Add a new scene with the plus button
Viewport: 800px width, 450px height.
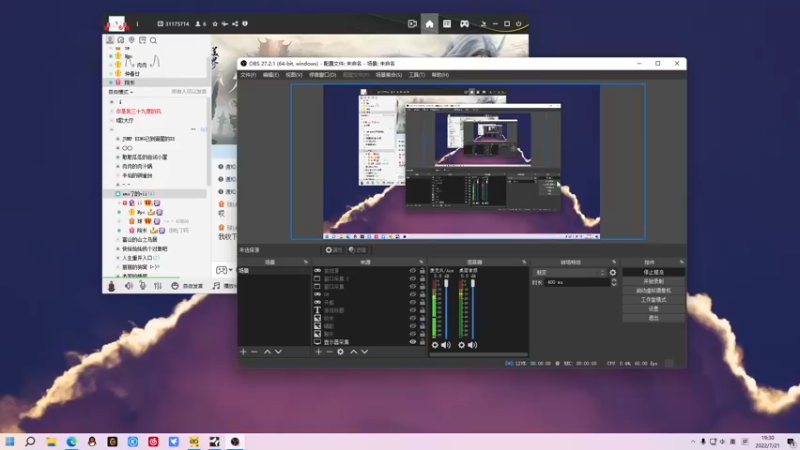243,352
